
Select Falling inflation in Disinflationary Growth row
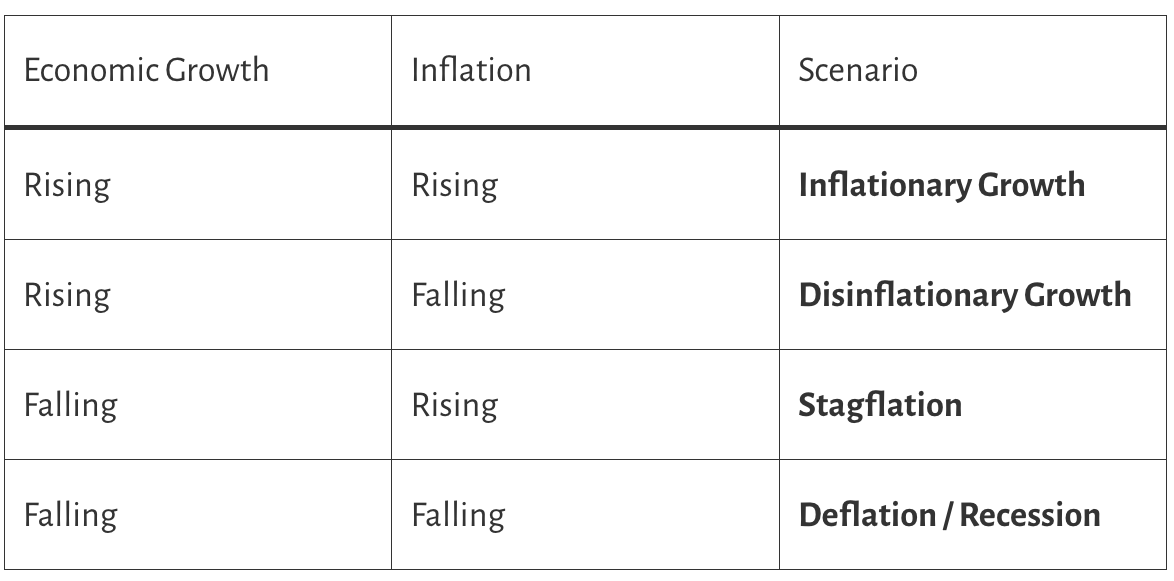pyautogui.click(x=458, y=295)
